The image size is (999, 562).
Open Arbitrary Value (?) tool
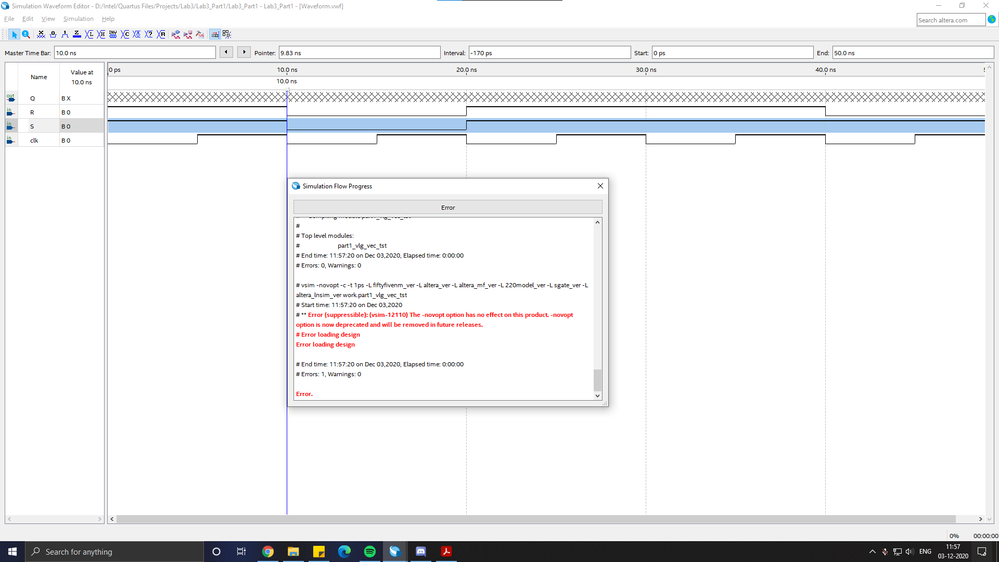148,34
